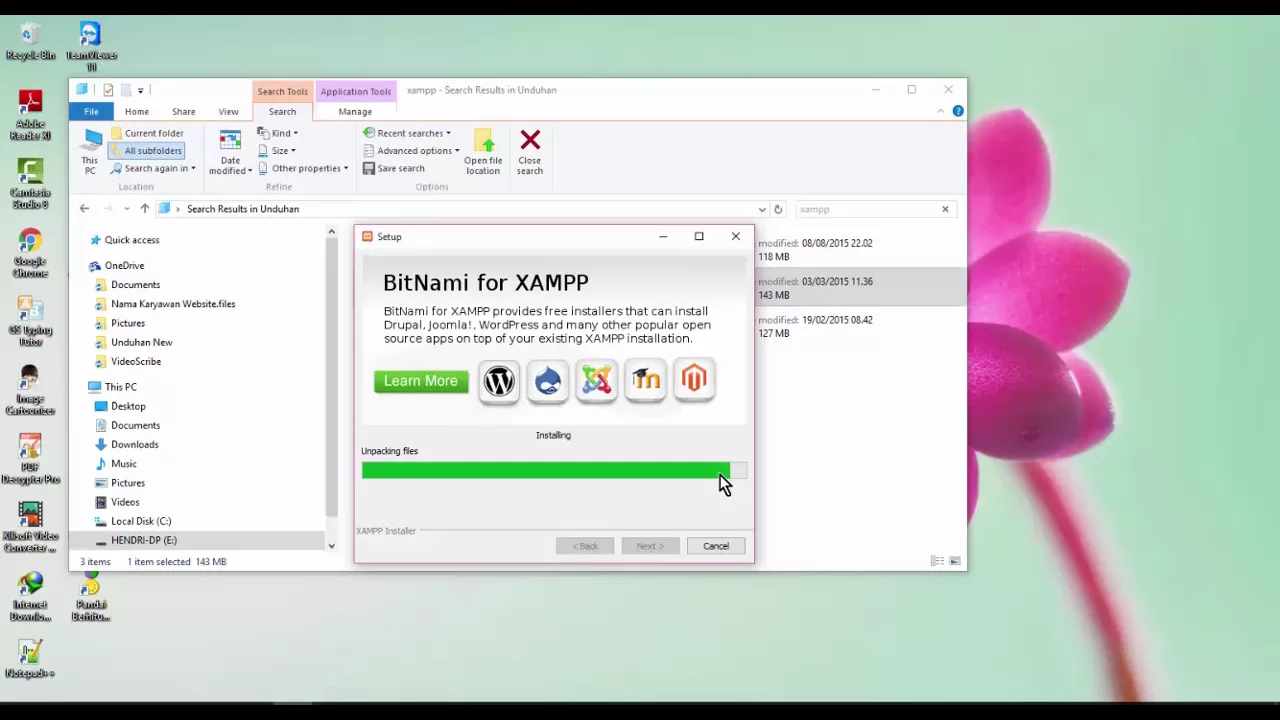The width and height of the screenshot is (1280, 720).
Task: Click the Explorer help question mark icon
Action: [958, 111]
